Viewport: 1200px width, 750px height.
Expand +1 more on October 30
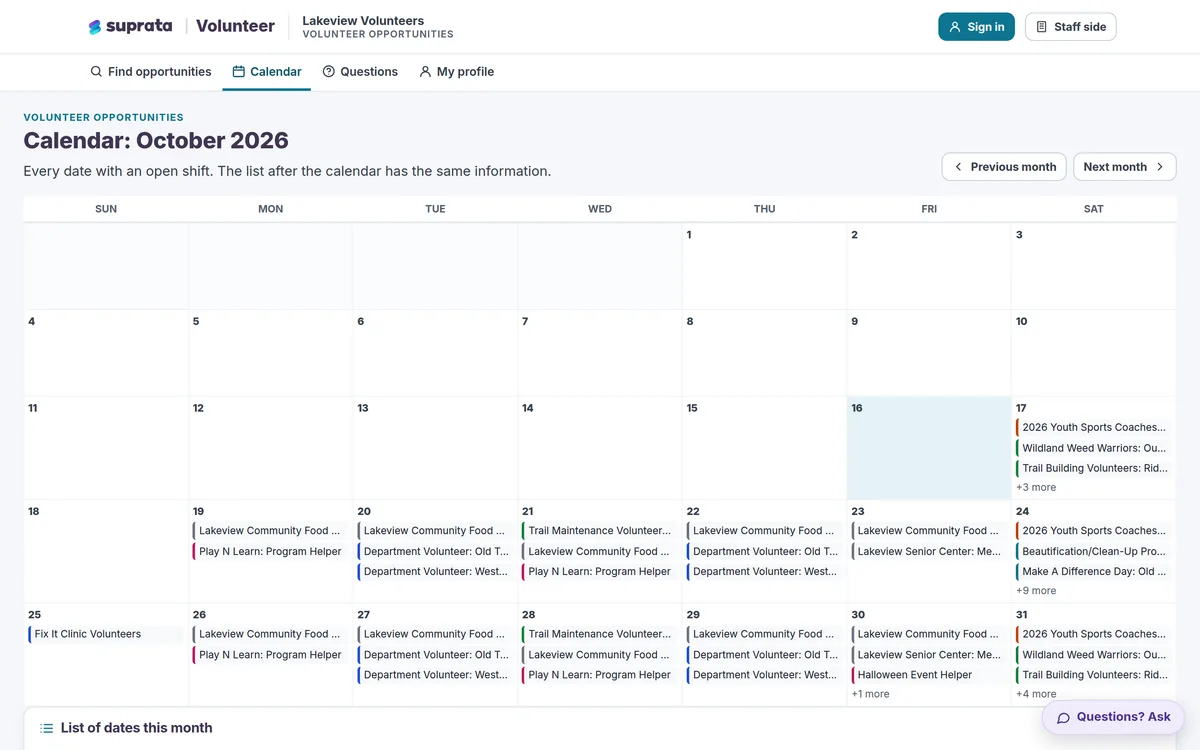point(870,694)
